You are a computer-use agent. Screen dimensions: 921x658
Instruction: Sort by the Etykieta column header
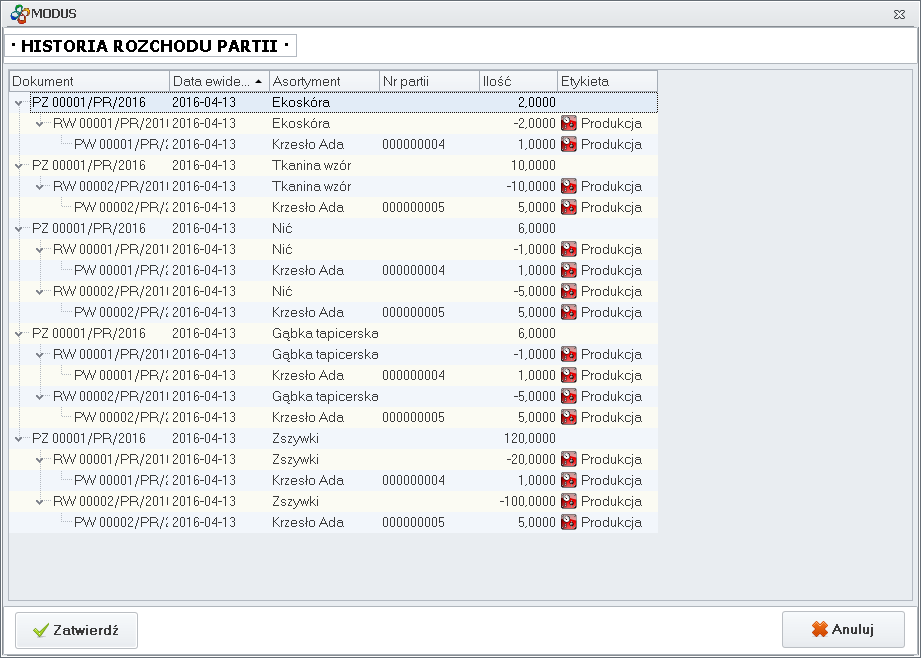pos(607,81)
